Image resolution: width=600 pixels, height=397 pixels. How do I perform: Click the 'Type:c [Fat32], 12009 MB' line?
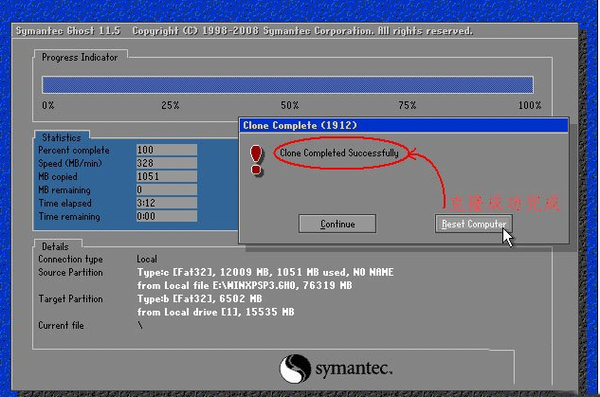[265, 272]
